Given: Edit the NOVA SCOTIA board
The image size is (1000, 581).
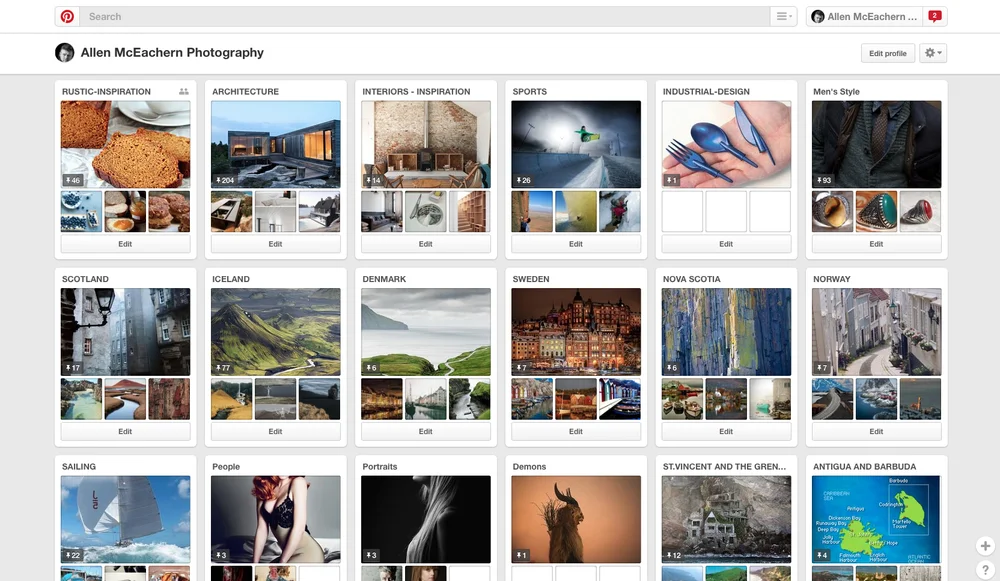Looking at the screenshot, I should pos(726,431).
